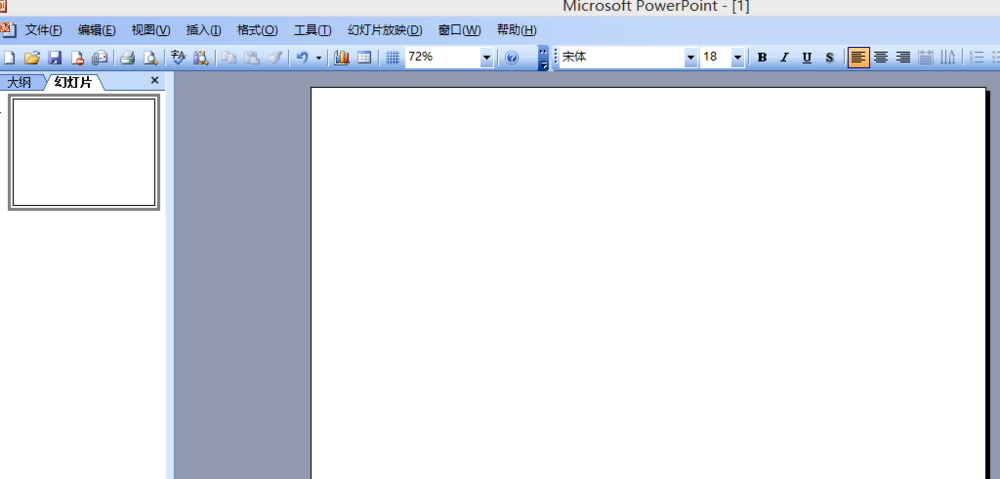Click the Undo arrow icon
Screen dimensions: 1000x479
[302, 58]
